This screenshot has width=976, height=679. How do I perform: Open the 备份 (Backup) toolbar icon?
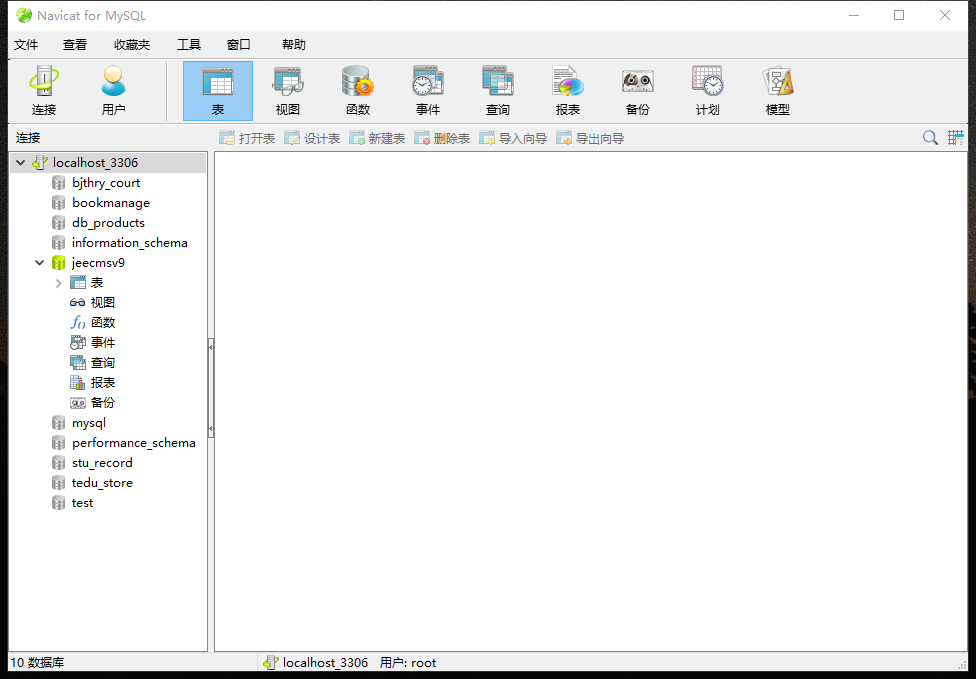[637, 91]
